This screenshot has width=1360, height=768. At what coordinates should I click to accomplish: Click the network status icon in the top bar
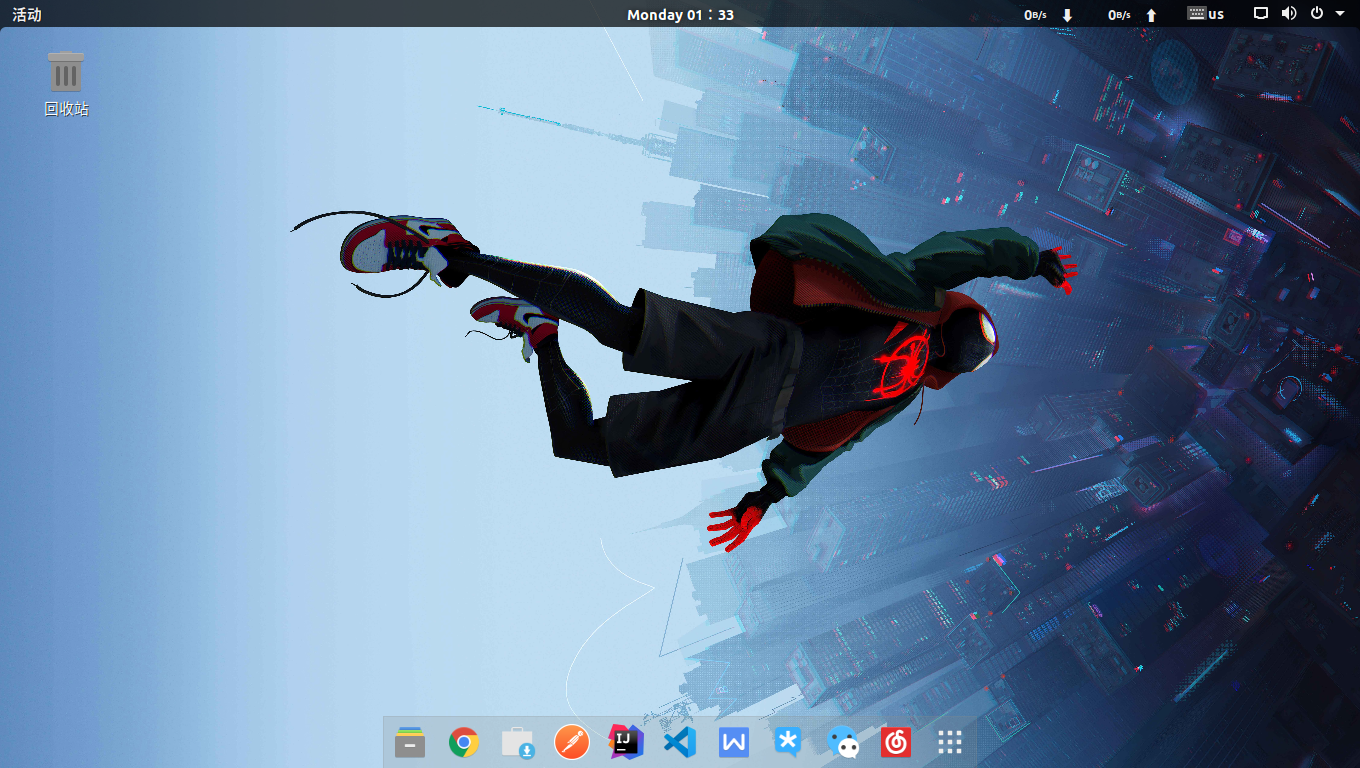(1261, 14)
